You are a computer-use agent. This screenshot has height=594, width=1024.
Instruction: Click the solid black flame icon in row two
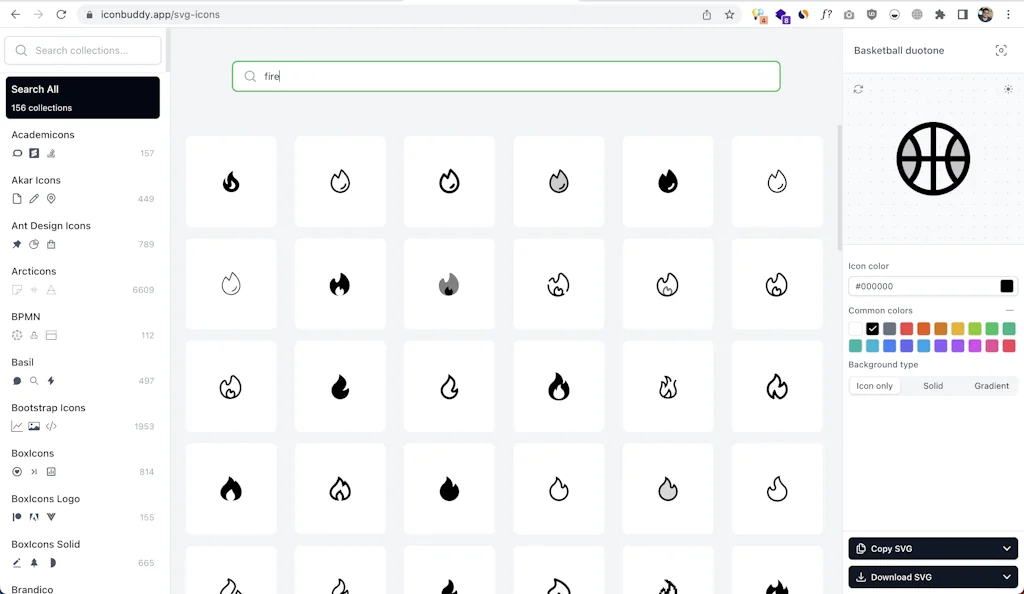[x=339, y=283]
